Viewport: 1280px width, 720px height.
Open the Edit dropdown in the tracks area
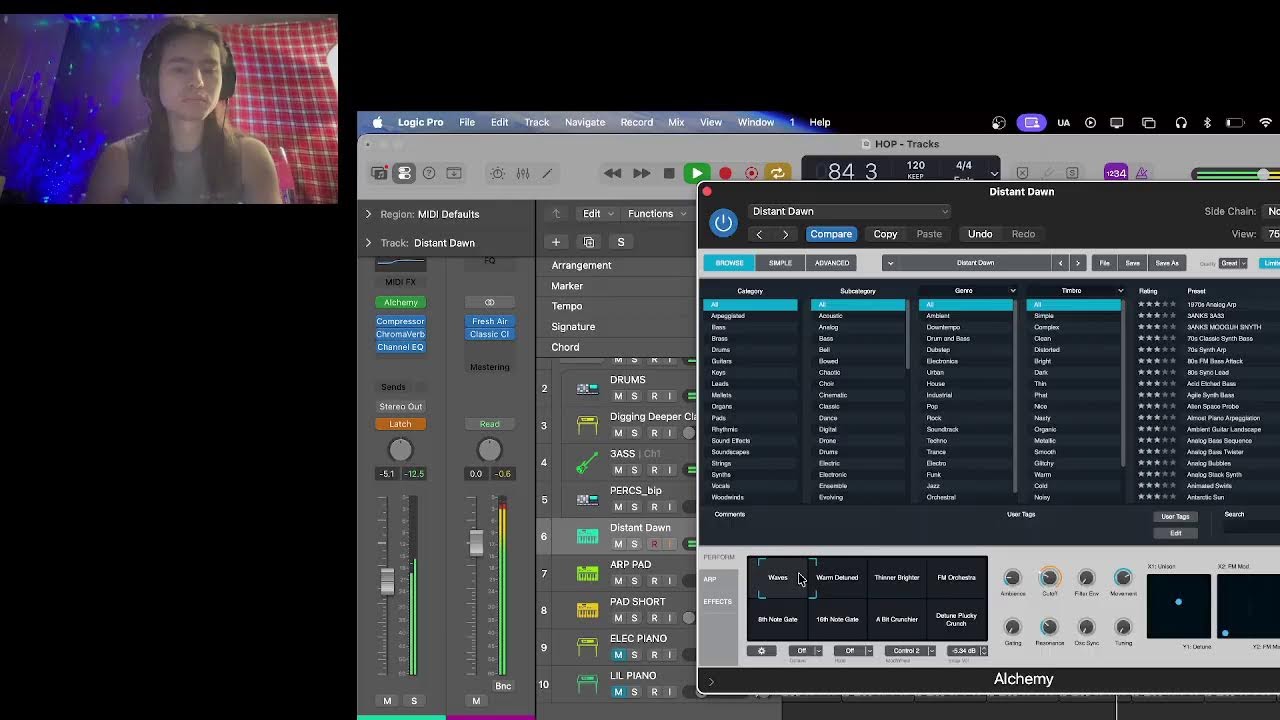click(x=597, y=213)
